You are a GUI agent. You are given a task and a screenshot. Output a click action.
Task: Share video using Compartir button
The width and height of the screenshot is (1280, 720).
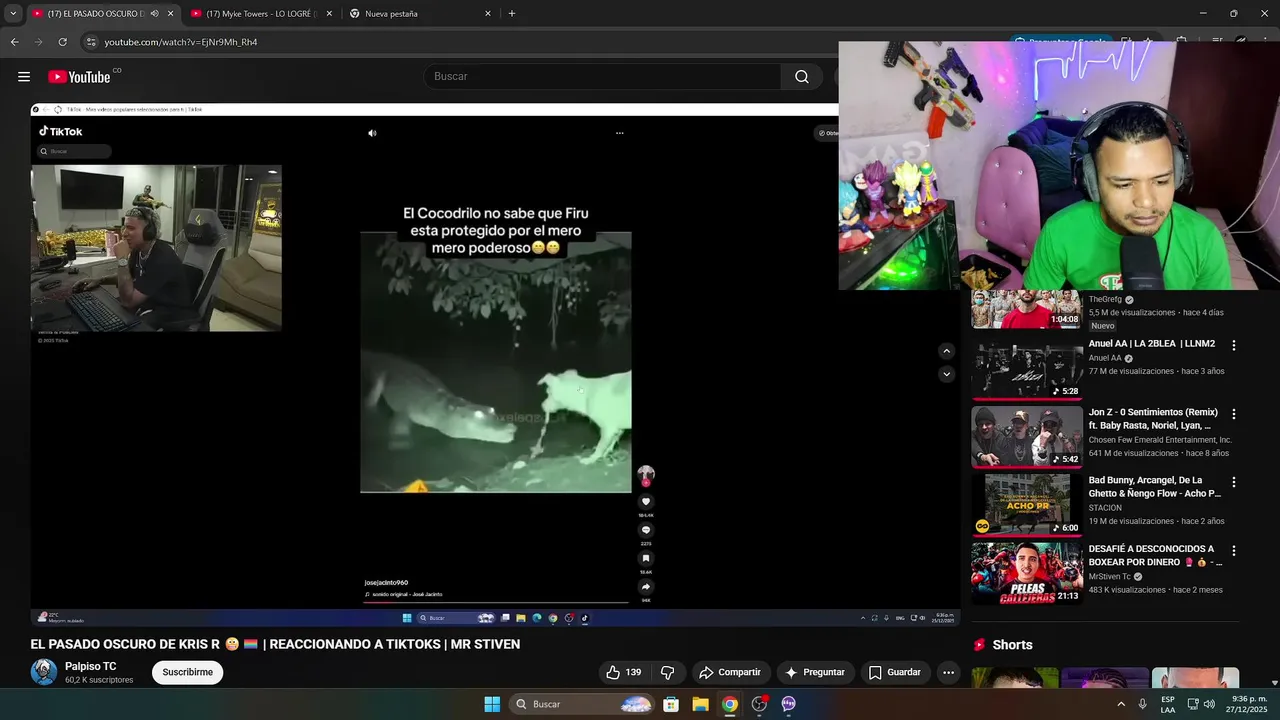coord(730,672)
